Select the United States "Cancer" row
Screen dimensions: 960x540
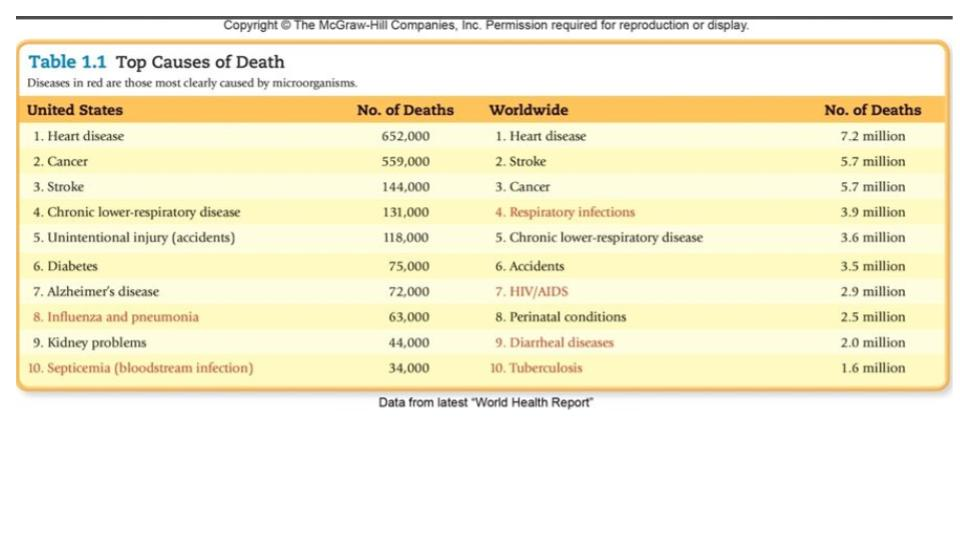point(60,161)
